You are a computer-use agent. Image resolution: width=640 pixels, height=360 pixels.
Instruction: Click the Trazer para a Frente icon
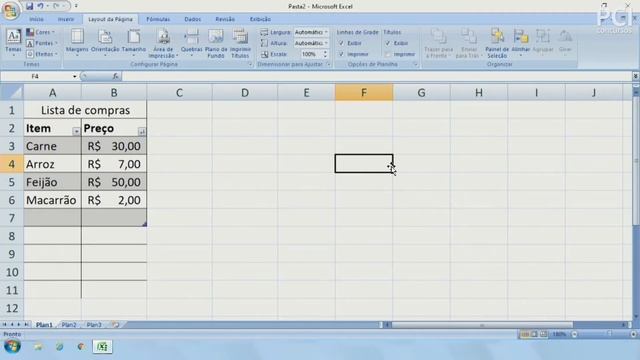coord(438,37)
